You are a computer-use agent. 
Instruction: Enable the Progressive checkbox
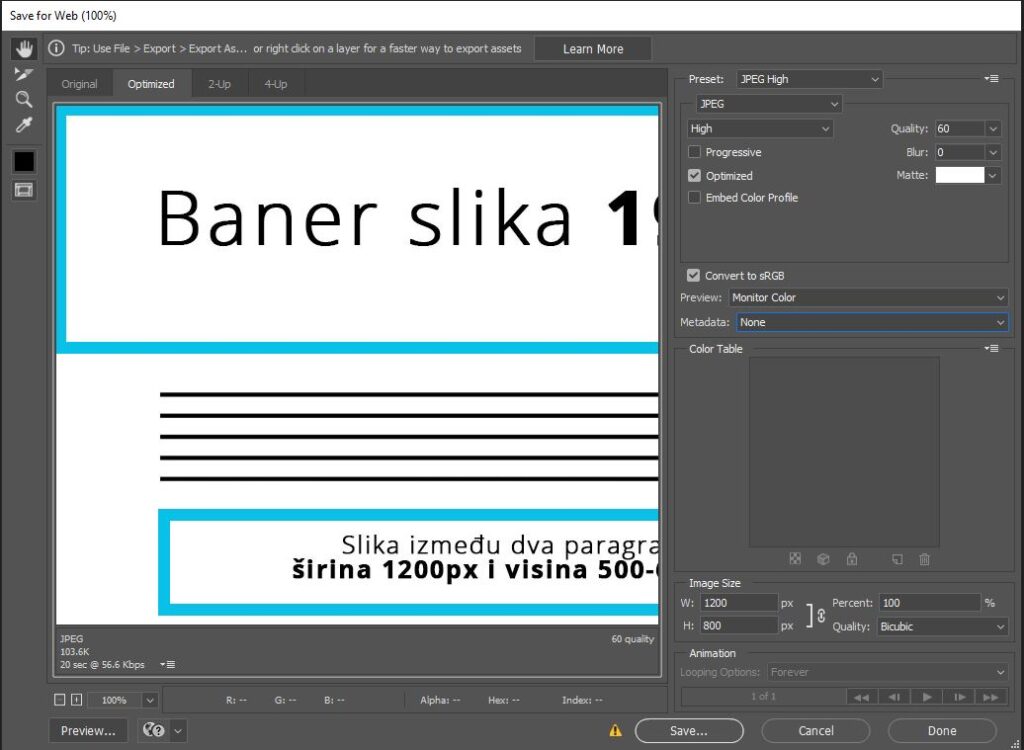(x=694, y=152)
